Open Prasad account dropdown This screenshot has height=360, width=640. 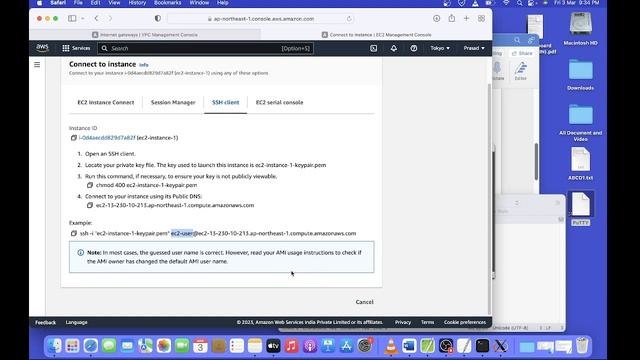click(x=474, y=48)
